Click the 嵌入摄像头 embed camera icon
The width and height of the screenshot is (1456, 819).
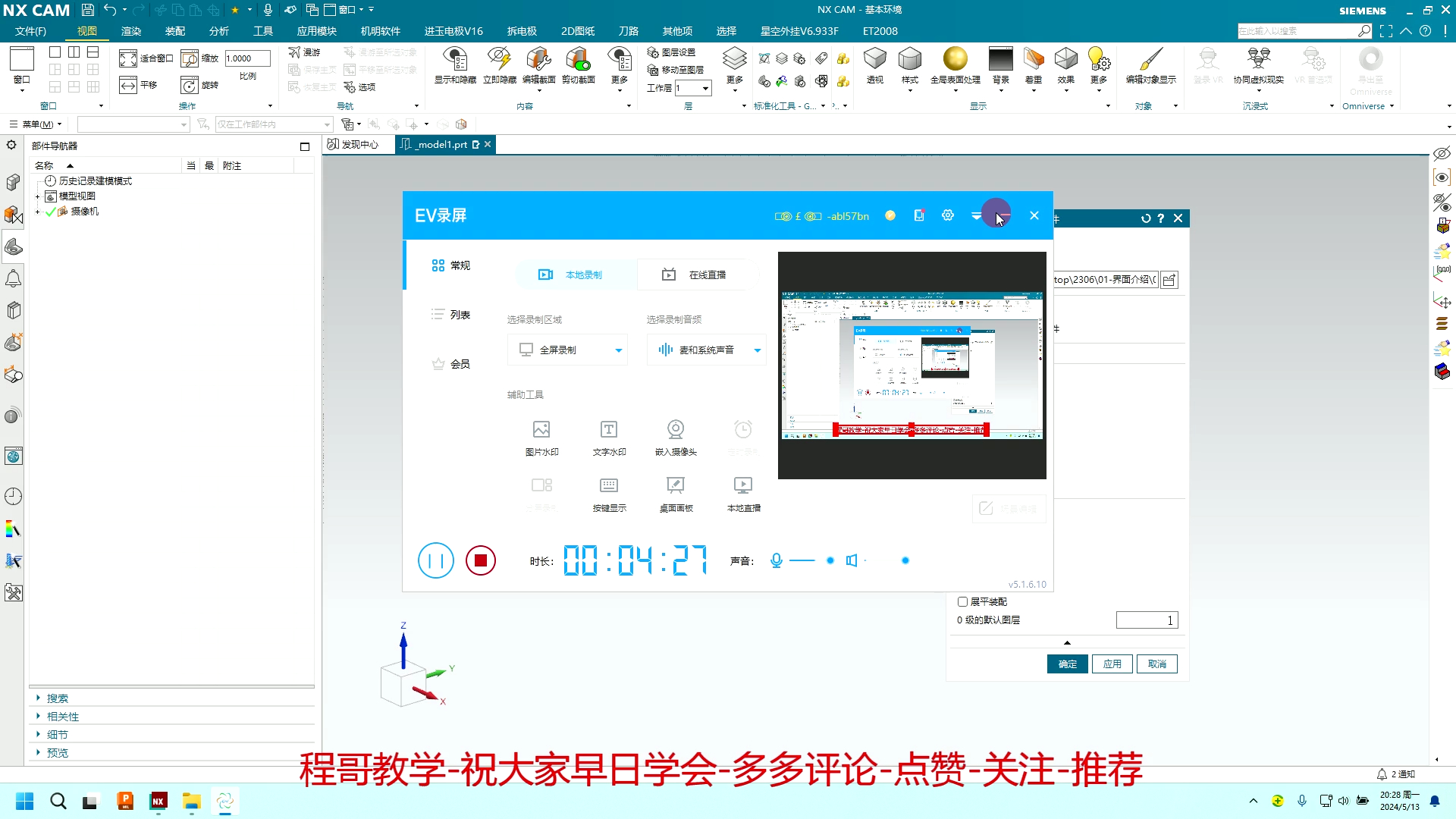coord(676,430)
